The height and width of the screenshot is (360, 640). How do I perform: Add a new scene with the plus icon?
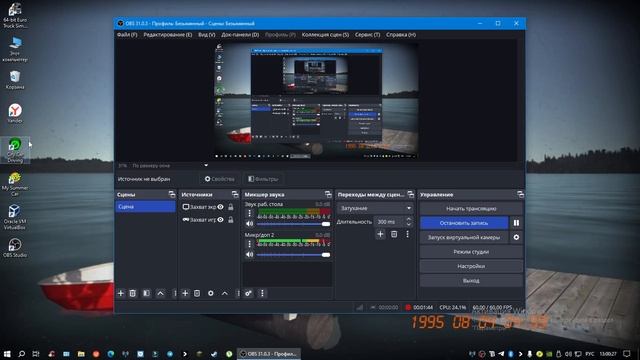click(120, 293)
